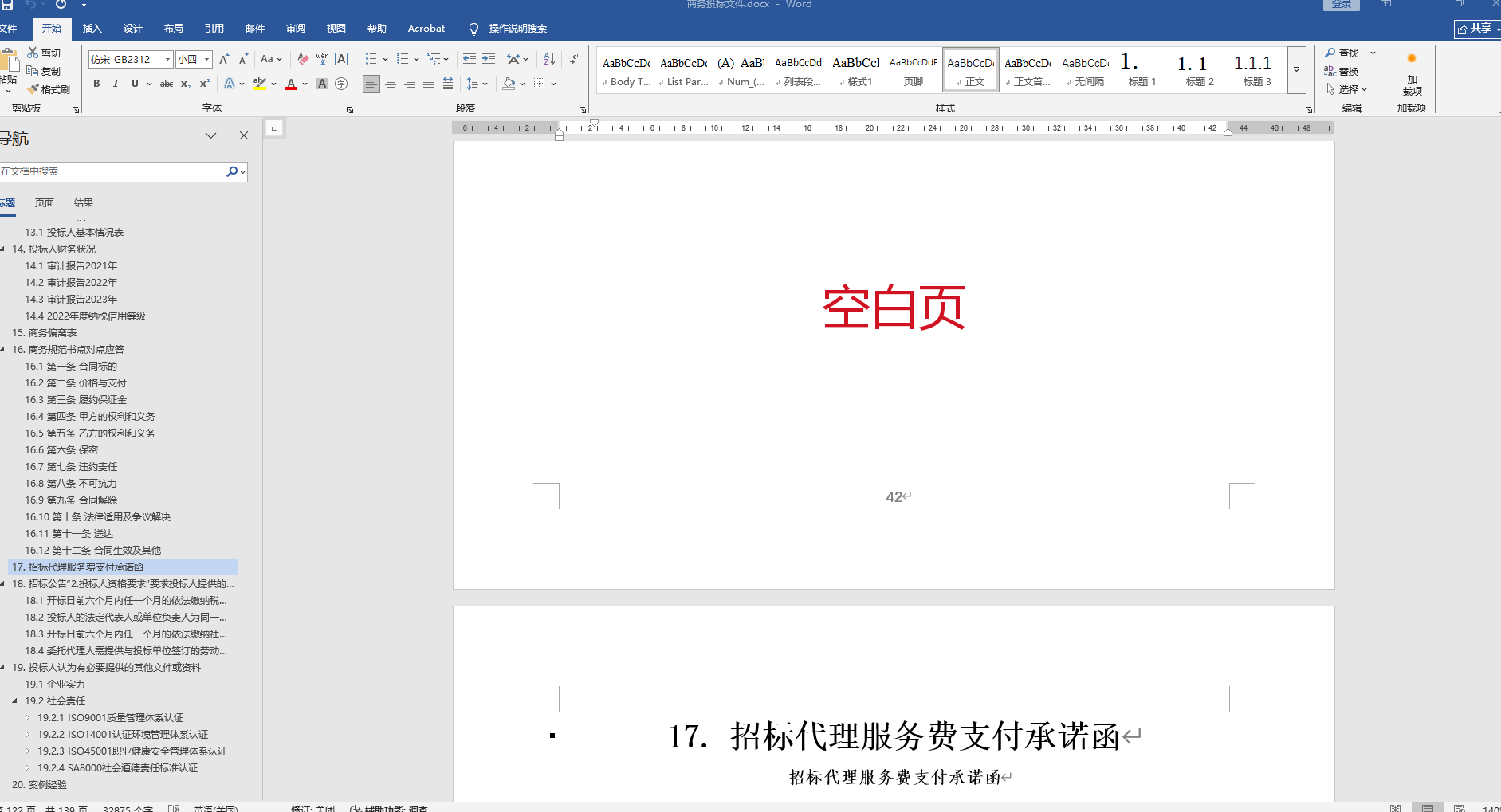Open the Aa change case dropdown
The image size is (1501, 812).
[x=271, y=59]
